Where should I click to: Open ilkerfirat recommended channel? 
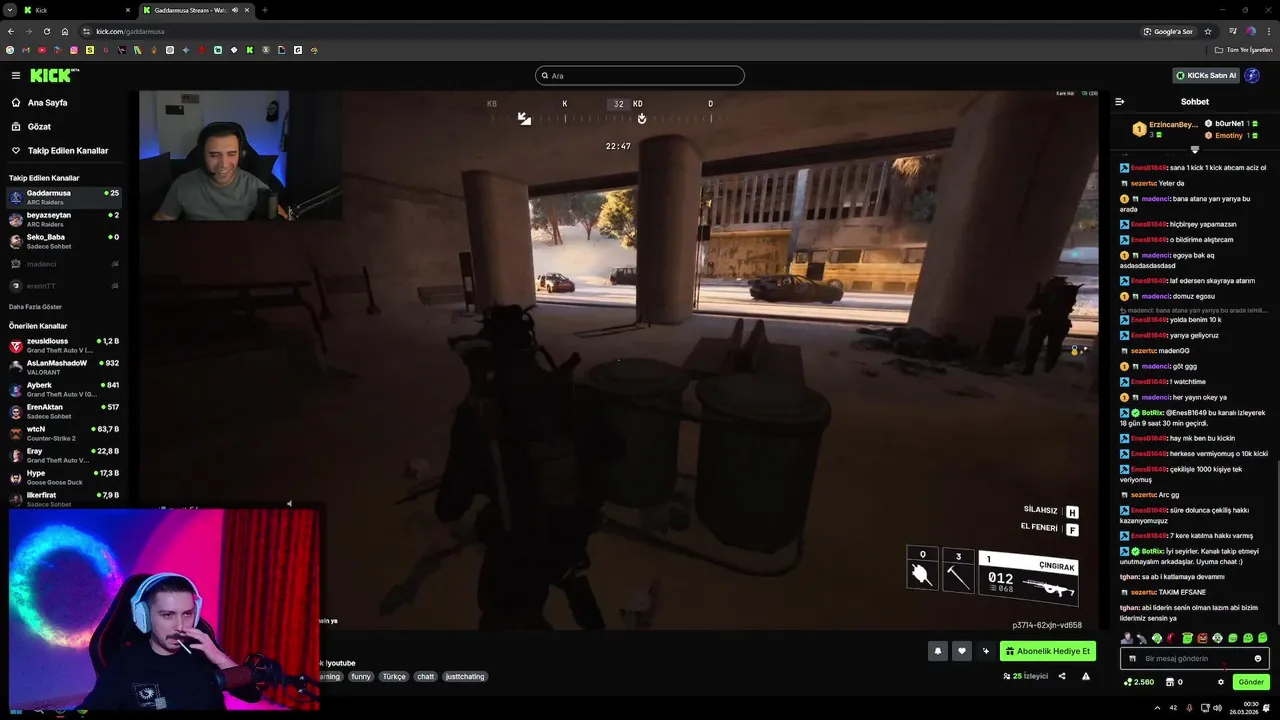coord(64,498)
